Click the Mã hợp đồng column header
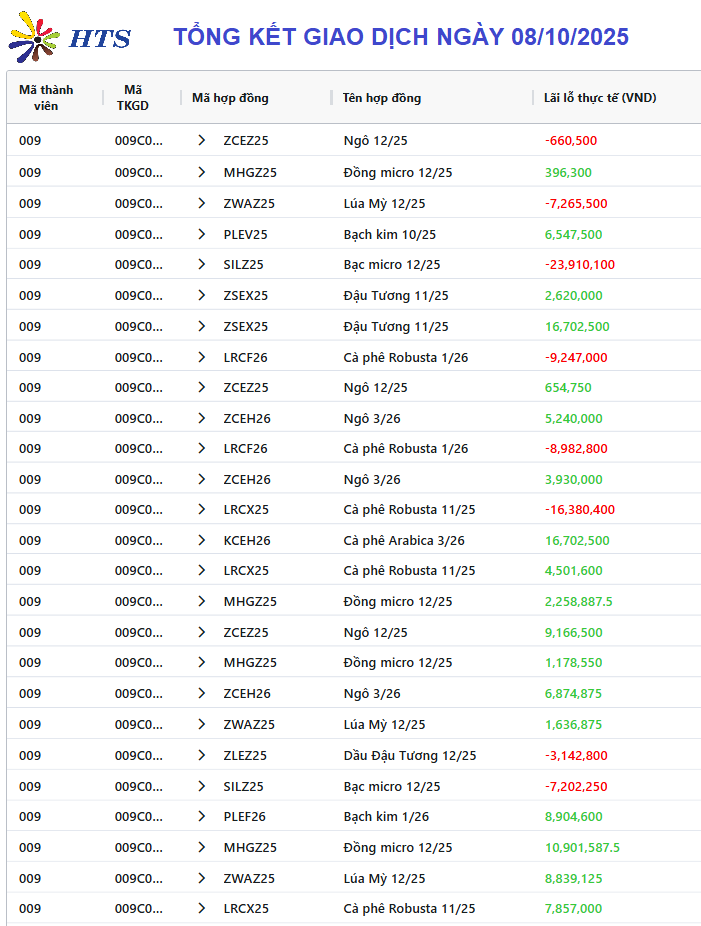 coord(230,98)
